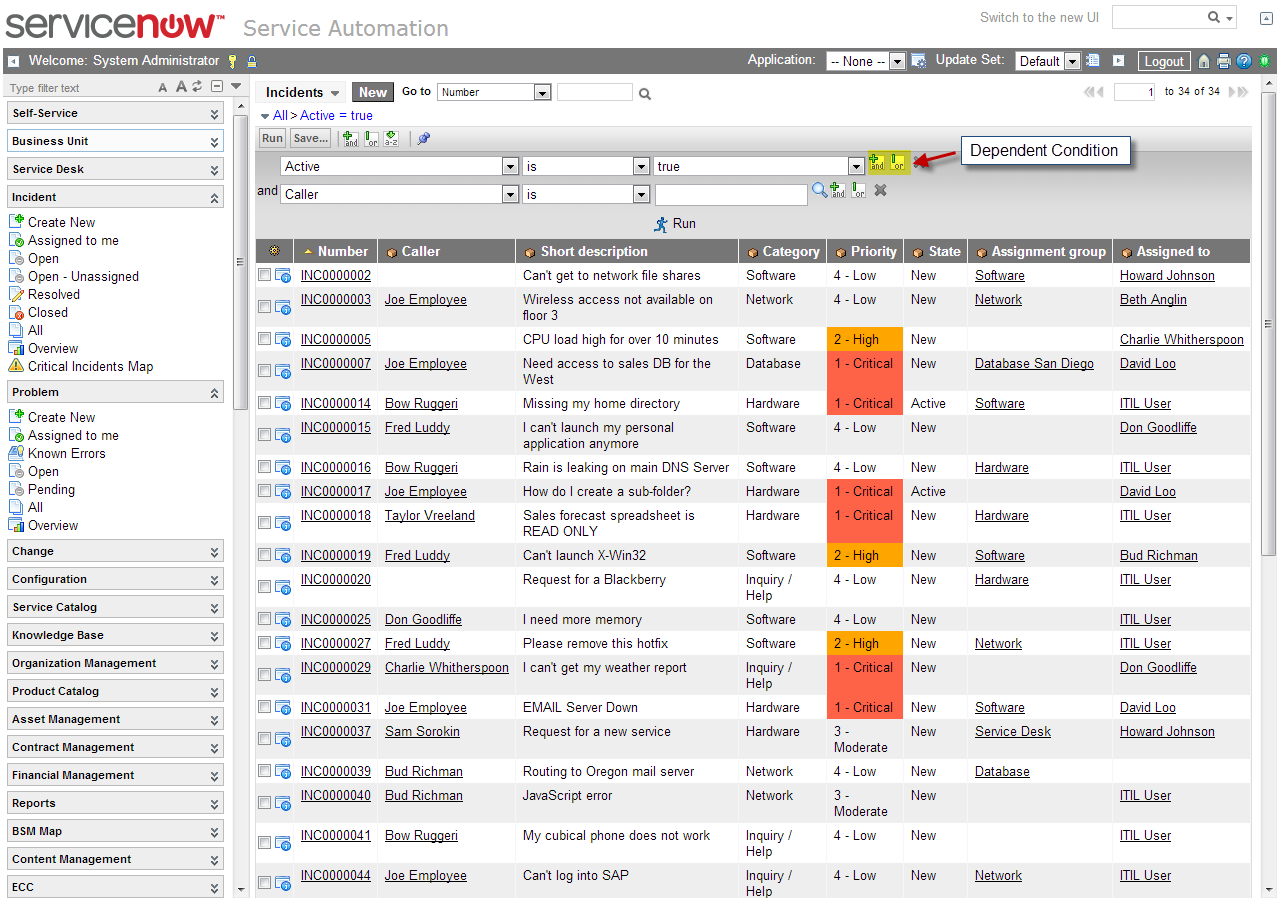Click the running man Run icon
This screenshot has height=899, width=1280.
point(661,224)
